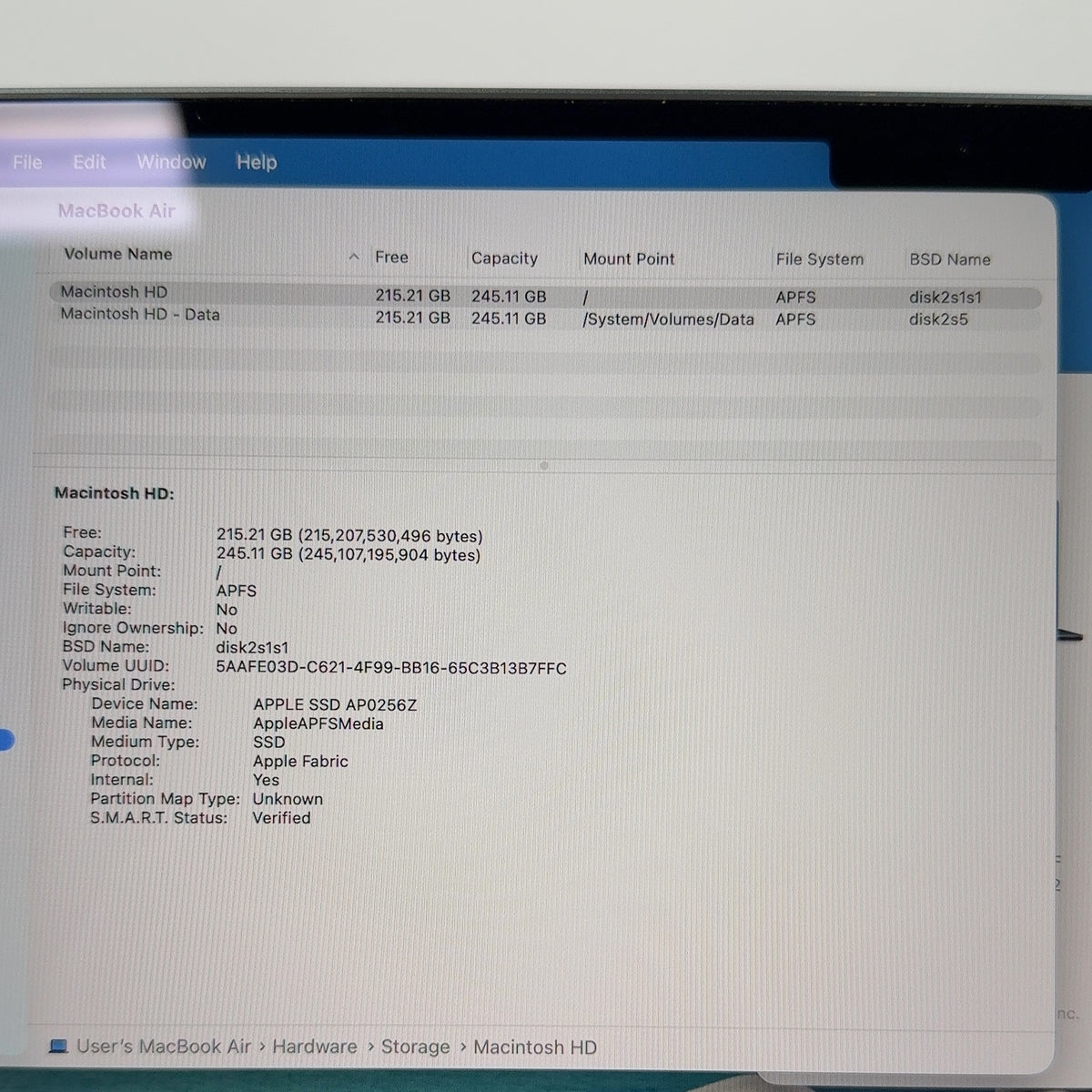Click the computer icon in path bar
1092x1092 pixels.
click(58, 1047)
